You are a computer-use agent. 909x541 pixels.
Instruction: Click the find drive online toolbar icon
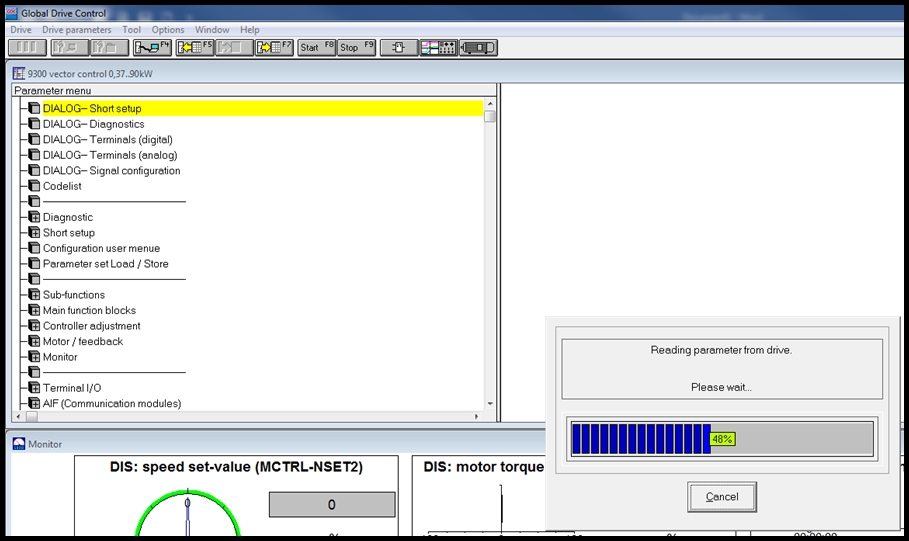(68, 48)
